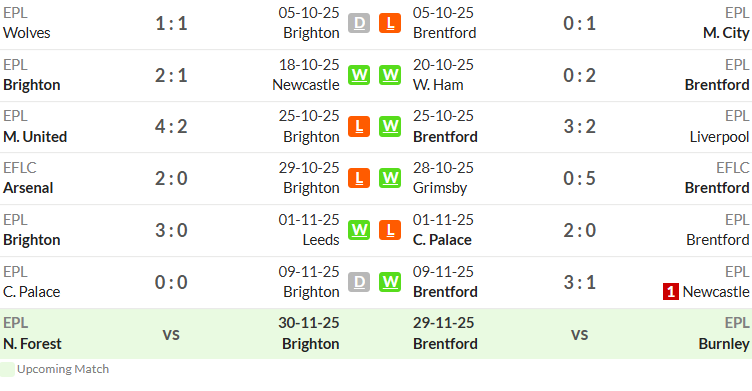
Task: Open the Brentford 3:2 Liverpool score
Action: (579, 127)
